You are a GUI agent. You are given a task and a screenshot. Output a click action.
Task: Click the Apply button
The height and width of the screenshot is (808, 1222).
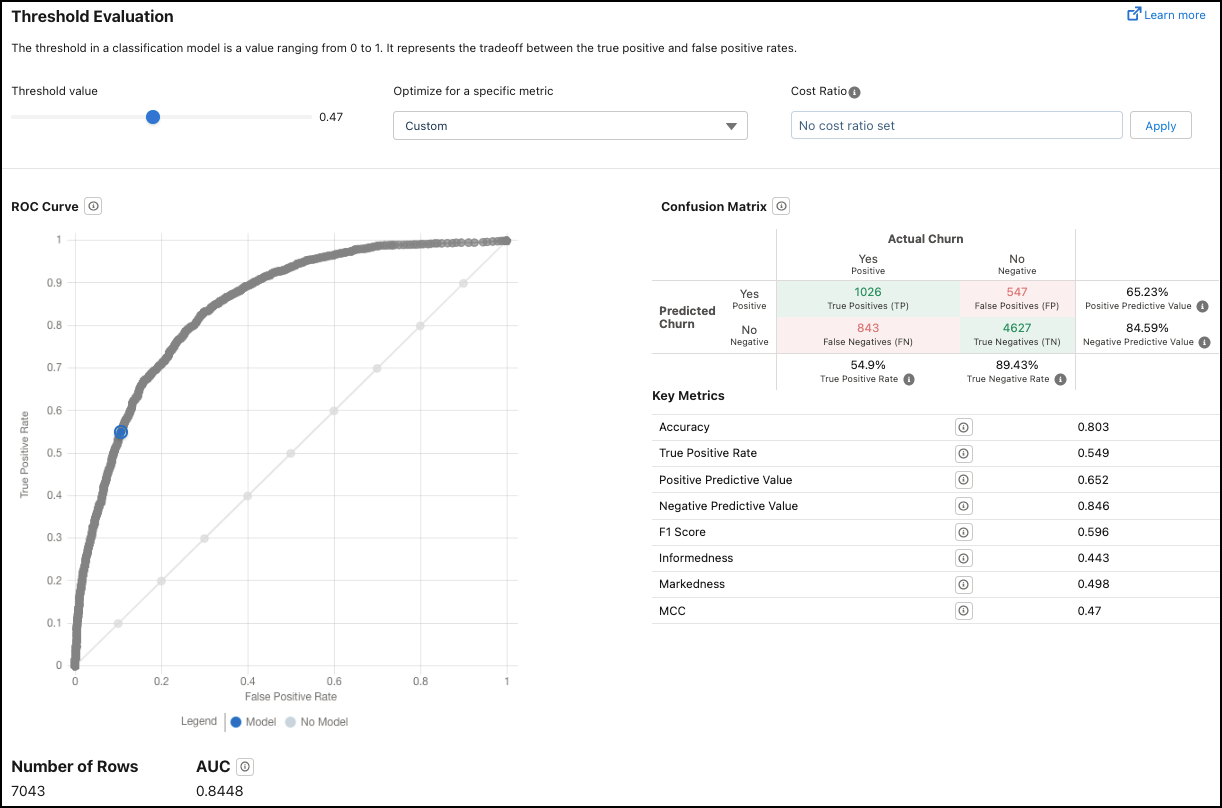pyautogui.click(x=1160, y=126)
